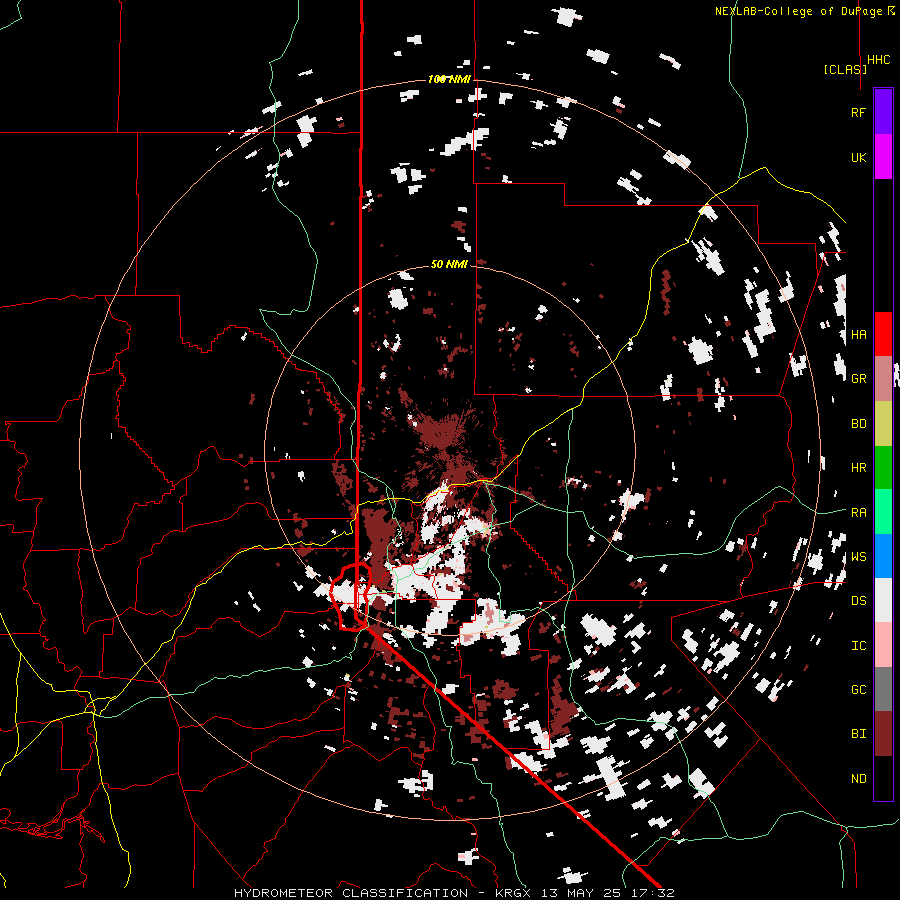The width and height of the screenshot is (900, 900).
Task: Click the DS white legend swatch
Action: [883, 600]
